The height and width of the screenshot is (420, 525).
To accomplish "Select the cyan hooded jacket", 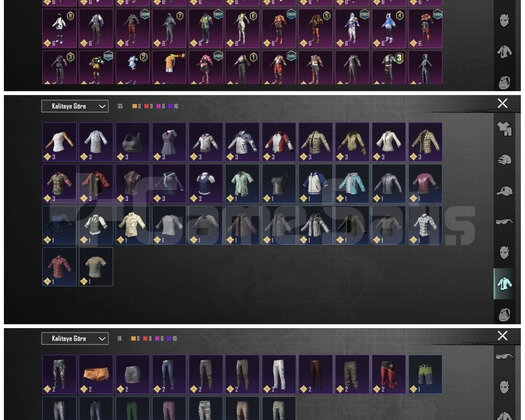I will pyautogui.click(x=352, y=184).
